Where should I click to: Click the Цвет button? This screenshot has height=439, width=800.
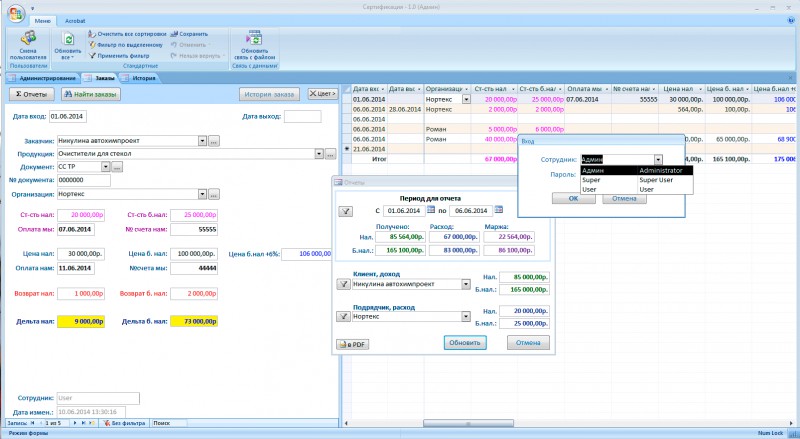tap(322, 94)
